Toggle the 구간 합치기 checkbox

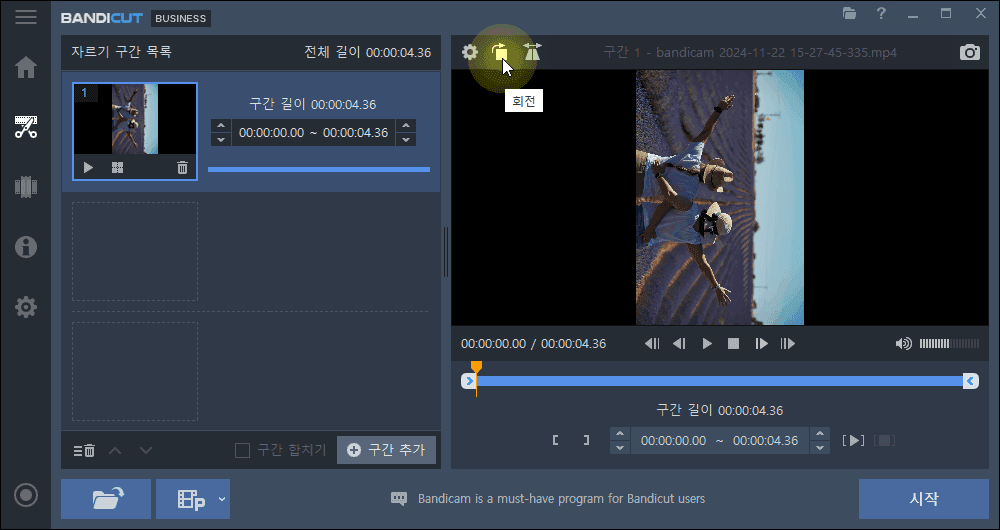pos(242,450)
